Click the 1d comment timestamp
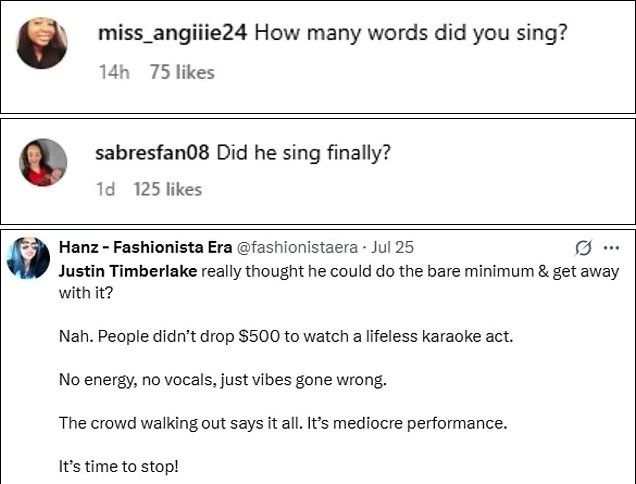This screenshot has width=636, height=484. [104, 189]
